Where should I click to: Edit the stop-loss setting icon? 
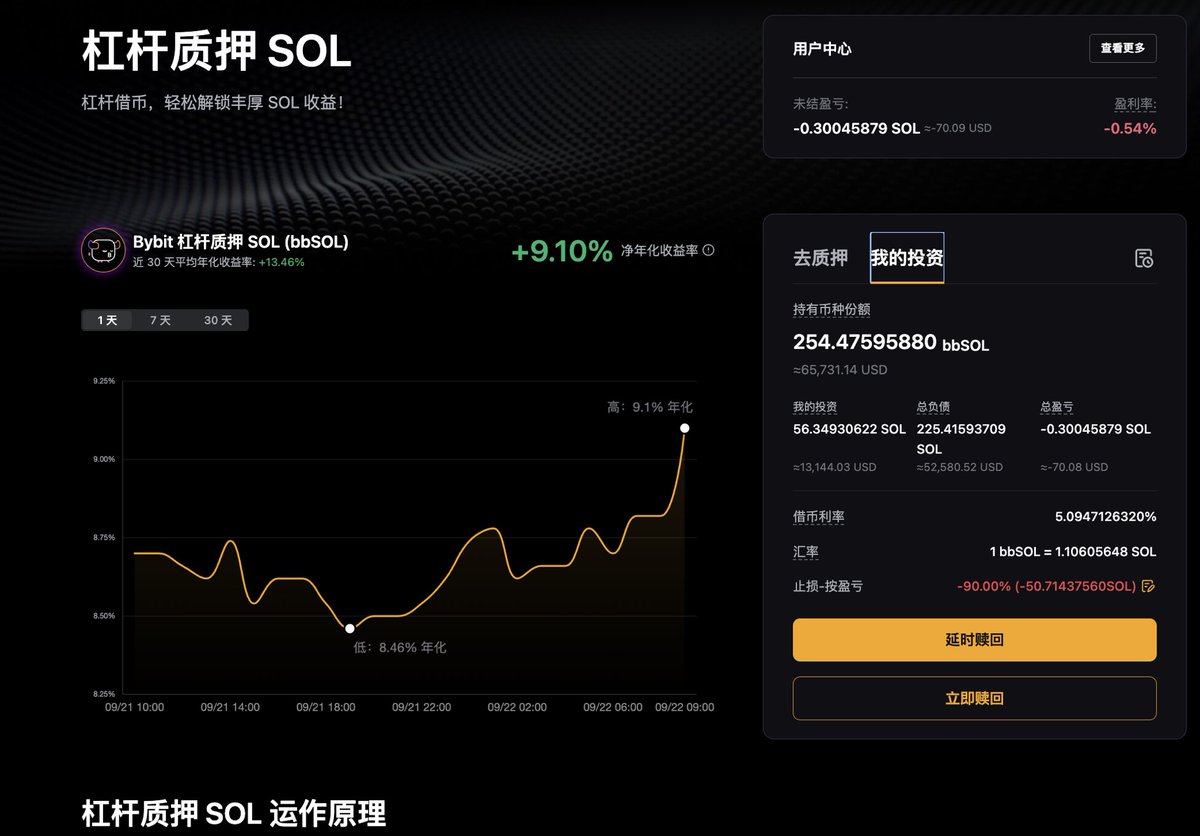[1148, 586]
